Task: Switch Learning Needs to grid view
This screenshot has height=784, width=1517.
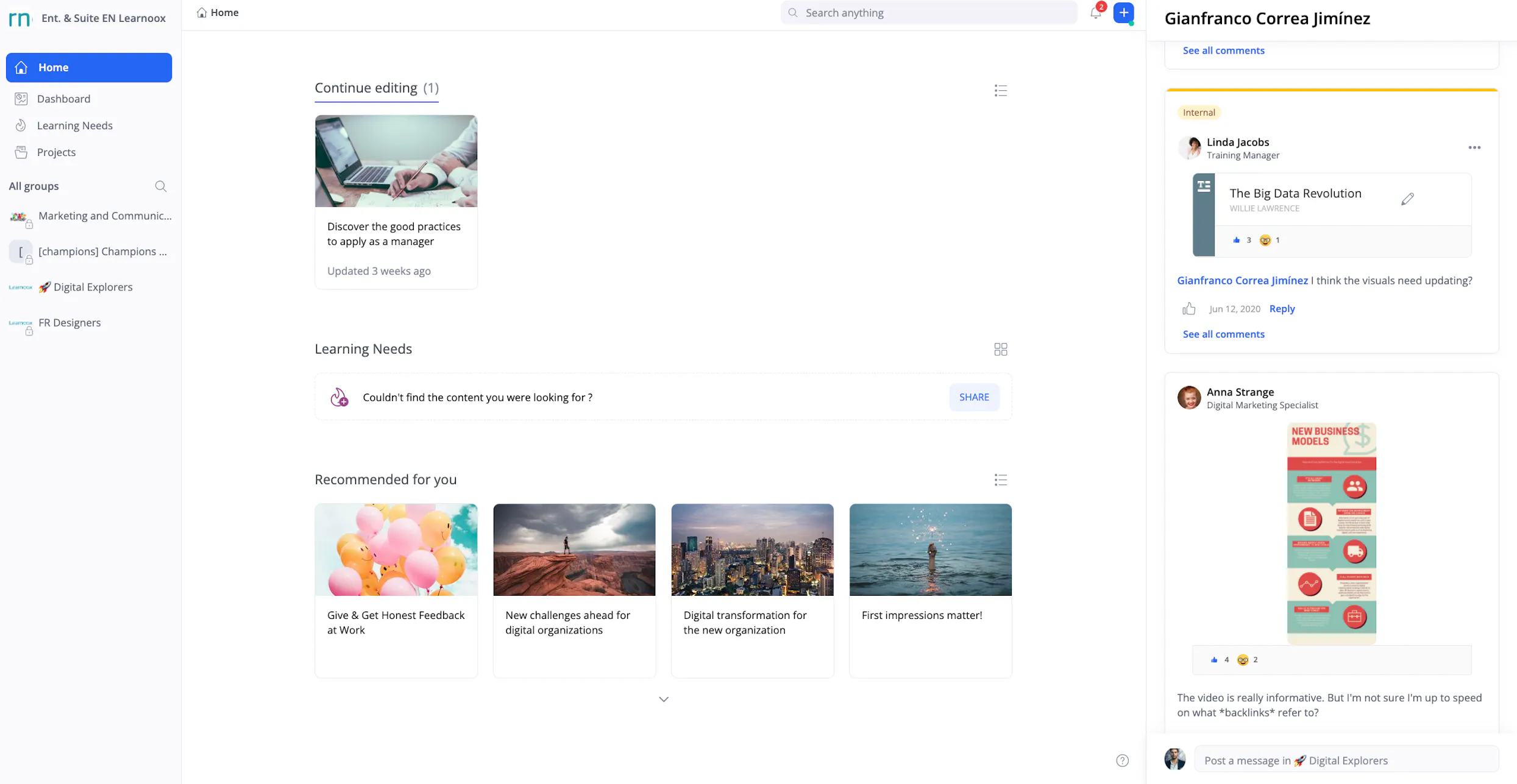Action: pos(1000,349)
